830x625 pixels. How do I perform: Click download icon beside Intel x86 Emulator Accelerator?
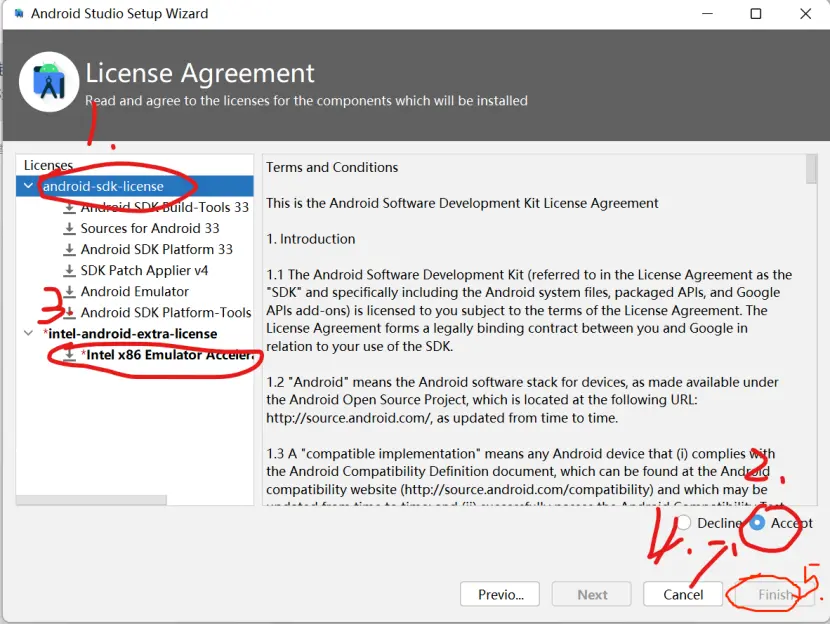(x=69, y=354)
